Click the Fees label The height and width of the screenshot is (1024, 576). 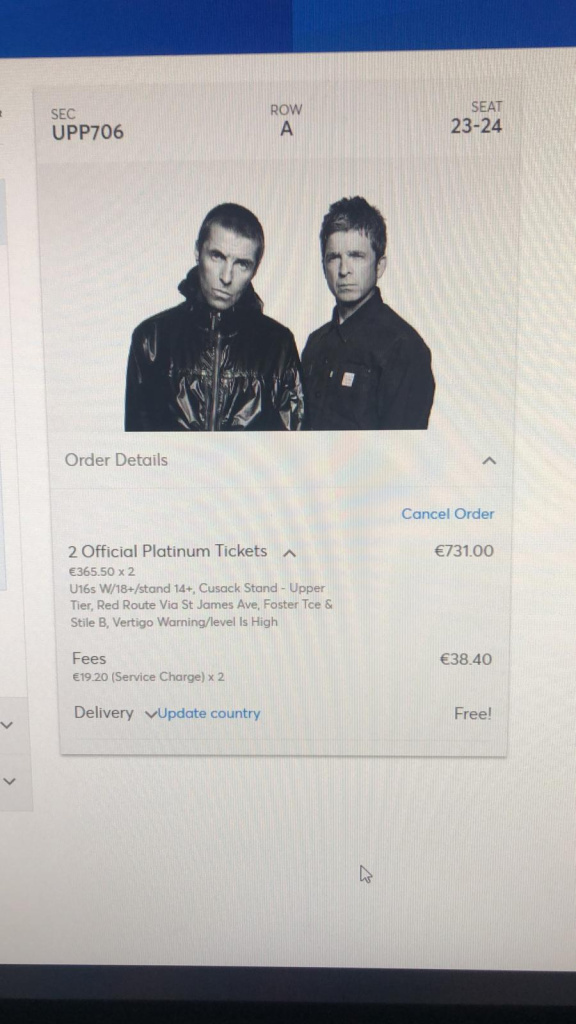pyautogui.click(x=89, y=659)
